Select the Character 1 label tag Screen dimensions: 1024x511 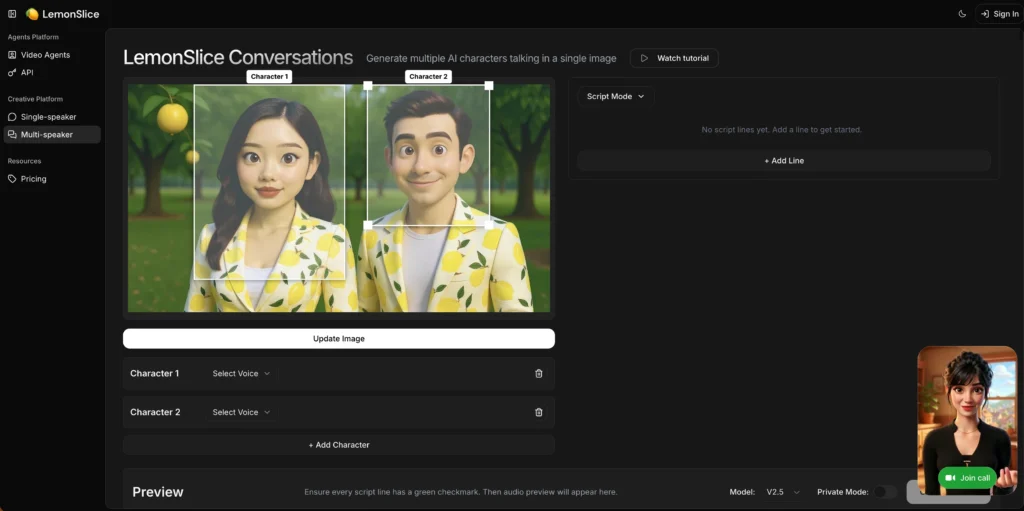pyautogui.click(x=269, y=76)
